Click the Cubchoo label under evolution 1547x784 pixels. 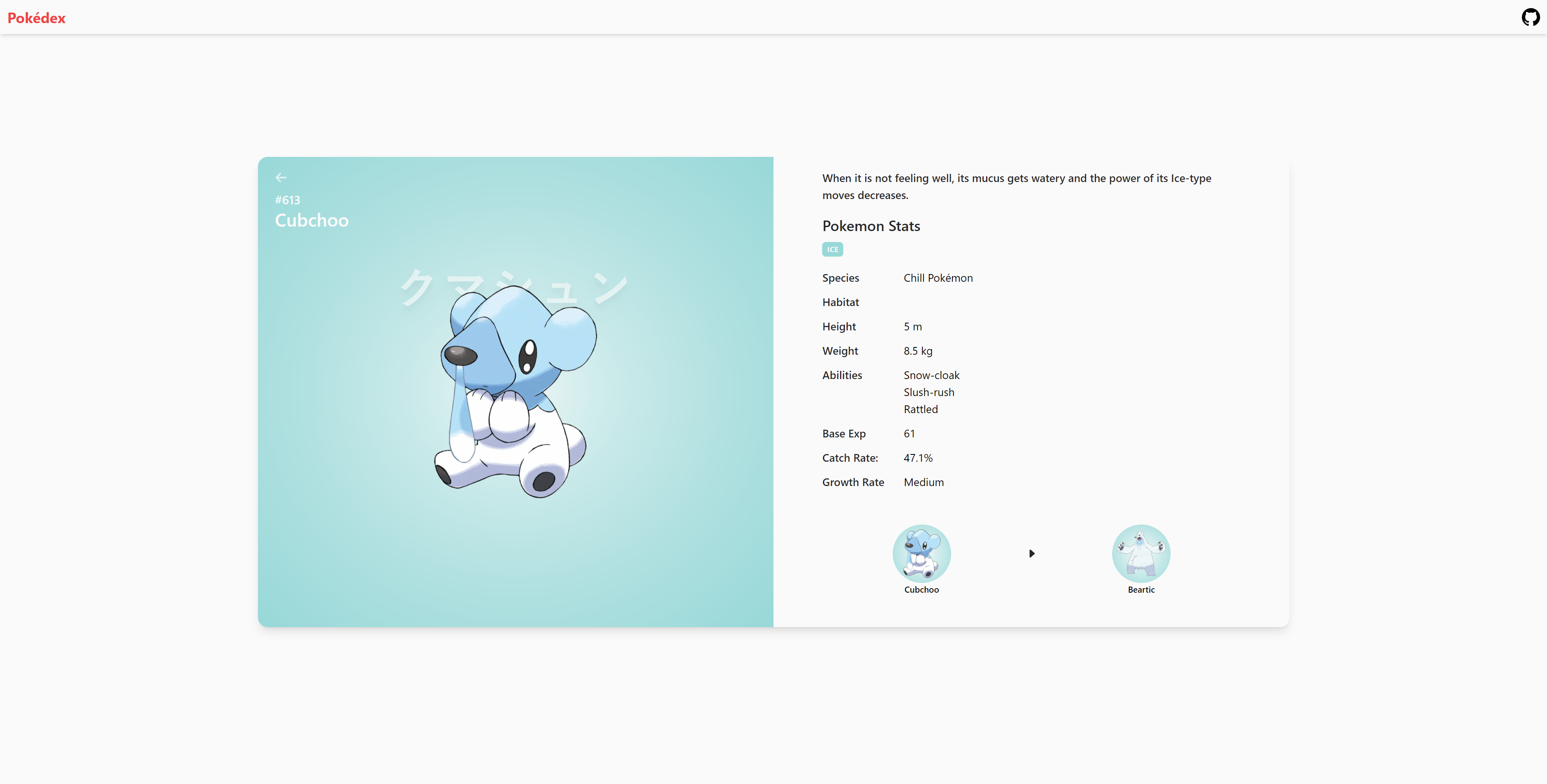[x=921, y=589]
